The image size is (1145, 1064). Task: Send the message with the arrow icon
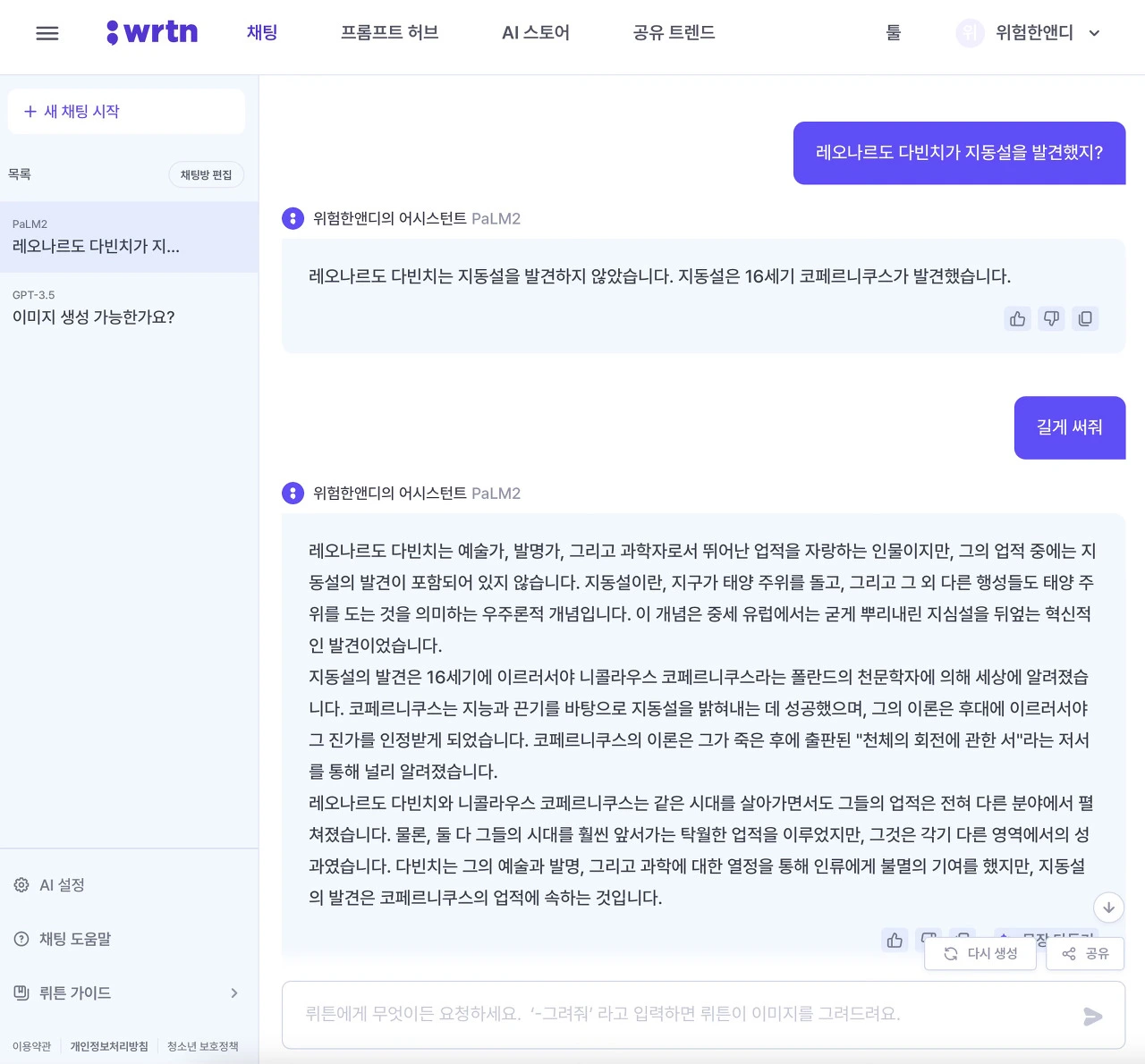1092,1017
